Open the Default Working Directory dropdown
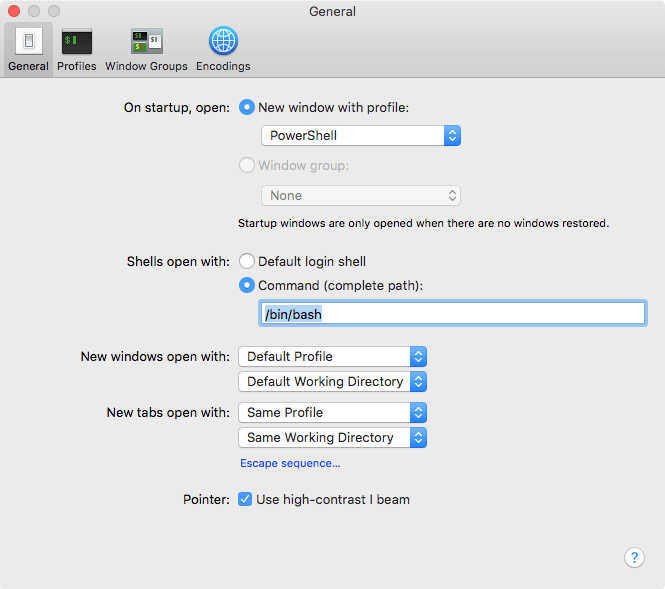665x589 pixels. coord(332,382)
